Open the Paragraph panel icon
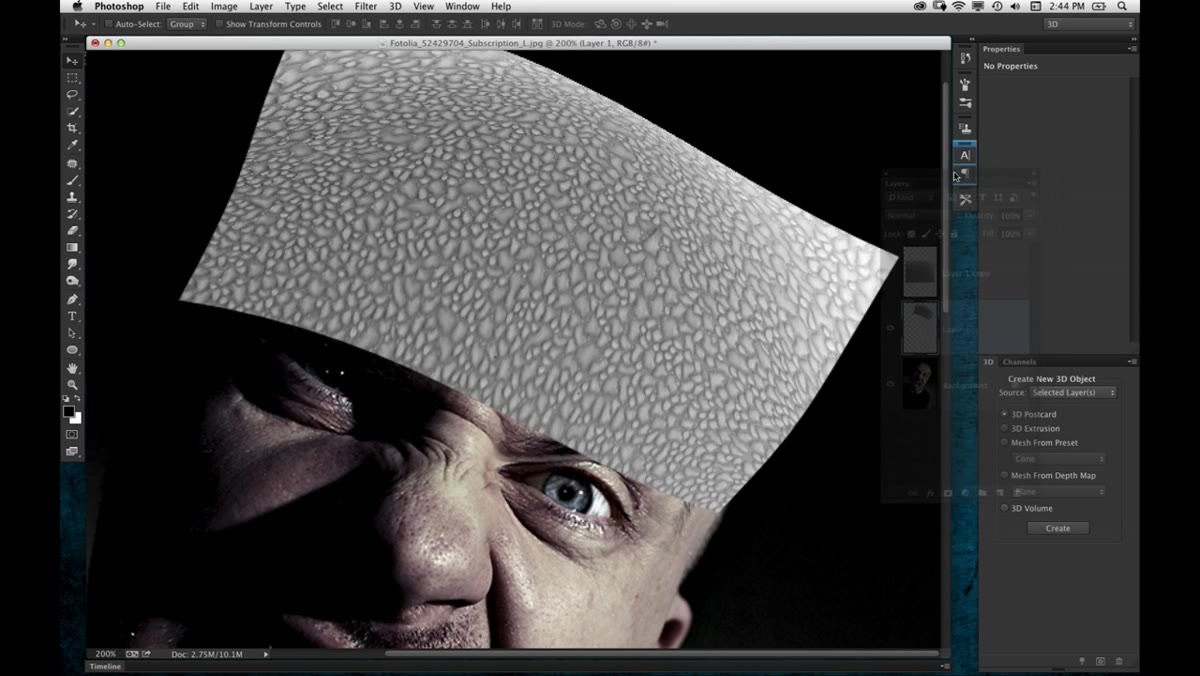Image resolution: width=1200 pixels, height=676 pixels. click(965, 174)
